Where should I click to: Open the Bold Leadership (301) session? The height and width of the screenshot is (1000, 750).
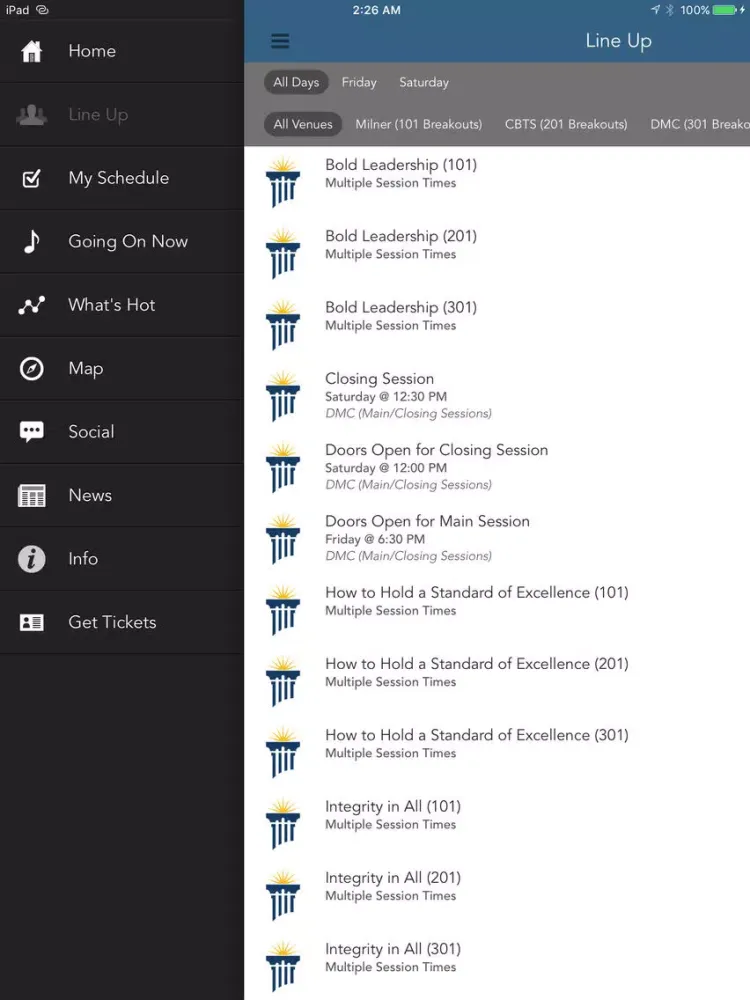point(497,325)
